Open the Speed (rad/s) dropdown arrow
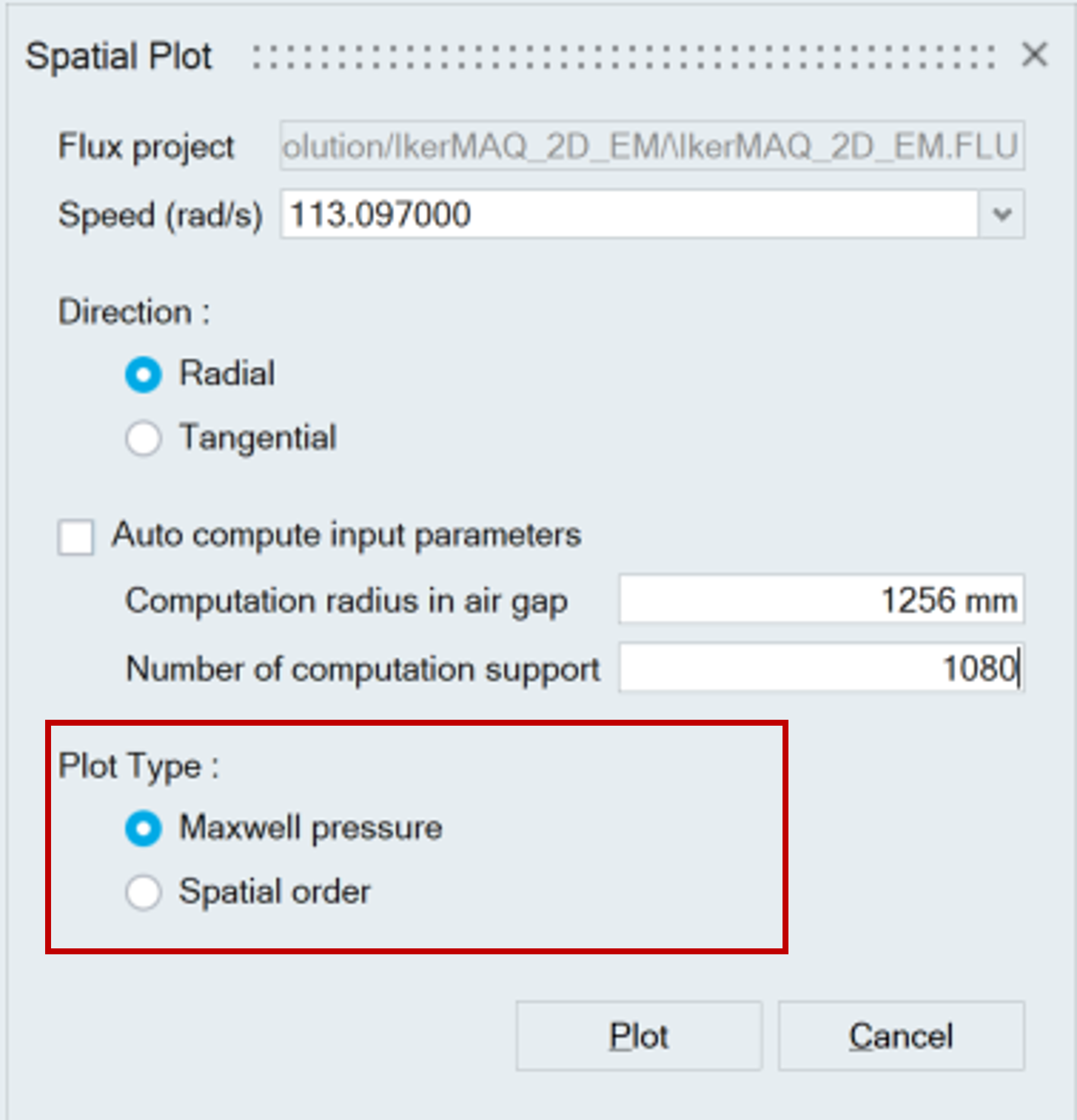 (x=1002, y=214)
